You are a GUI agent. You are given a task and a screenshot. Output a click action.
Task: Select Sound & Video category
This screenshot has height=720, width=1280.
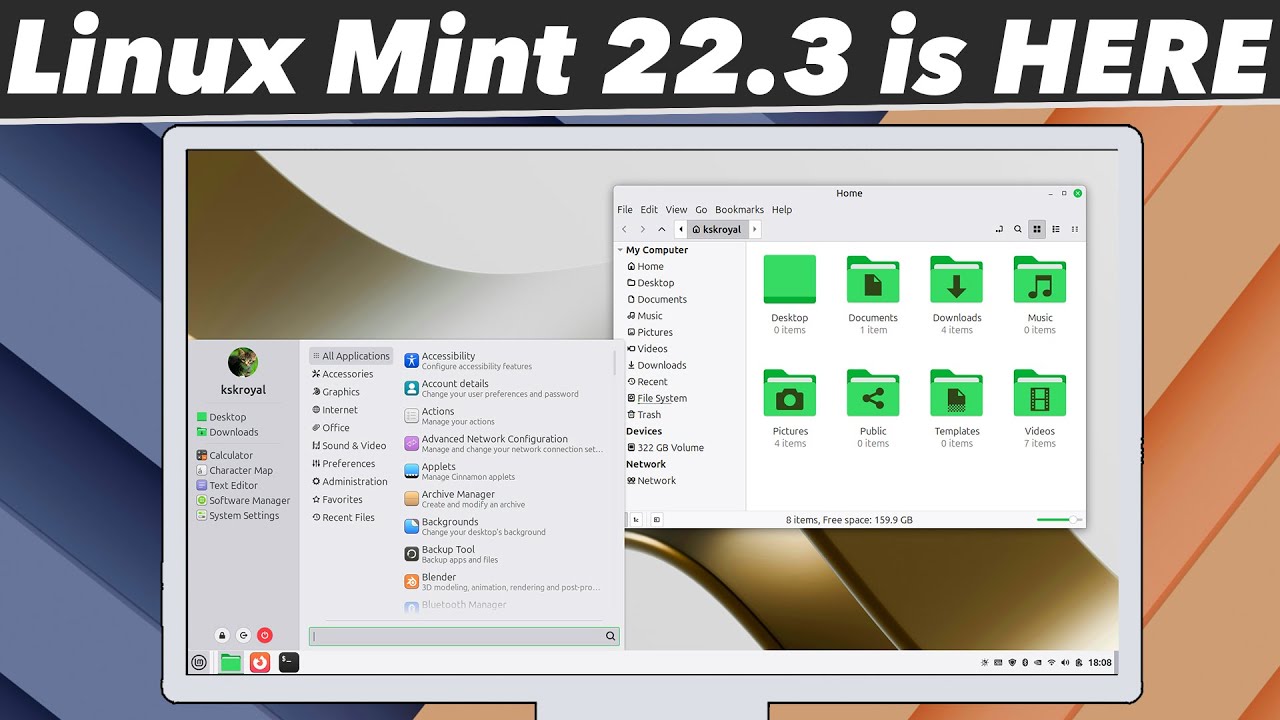348,446
